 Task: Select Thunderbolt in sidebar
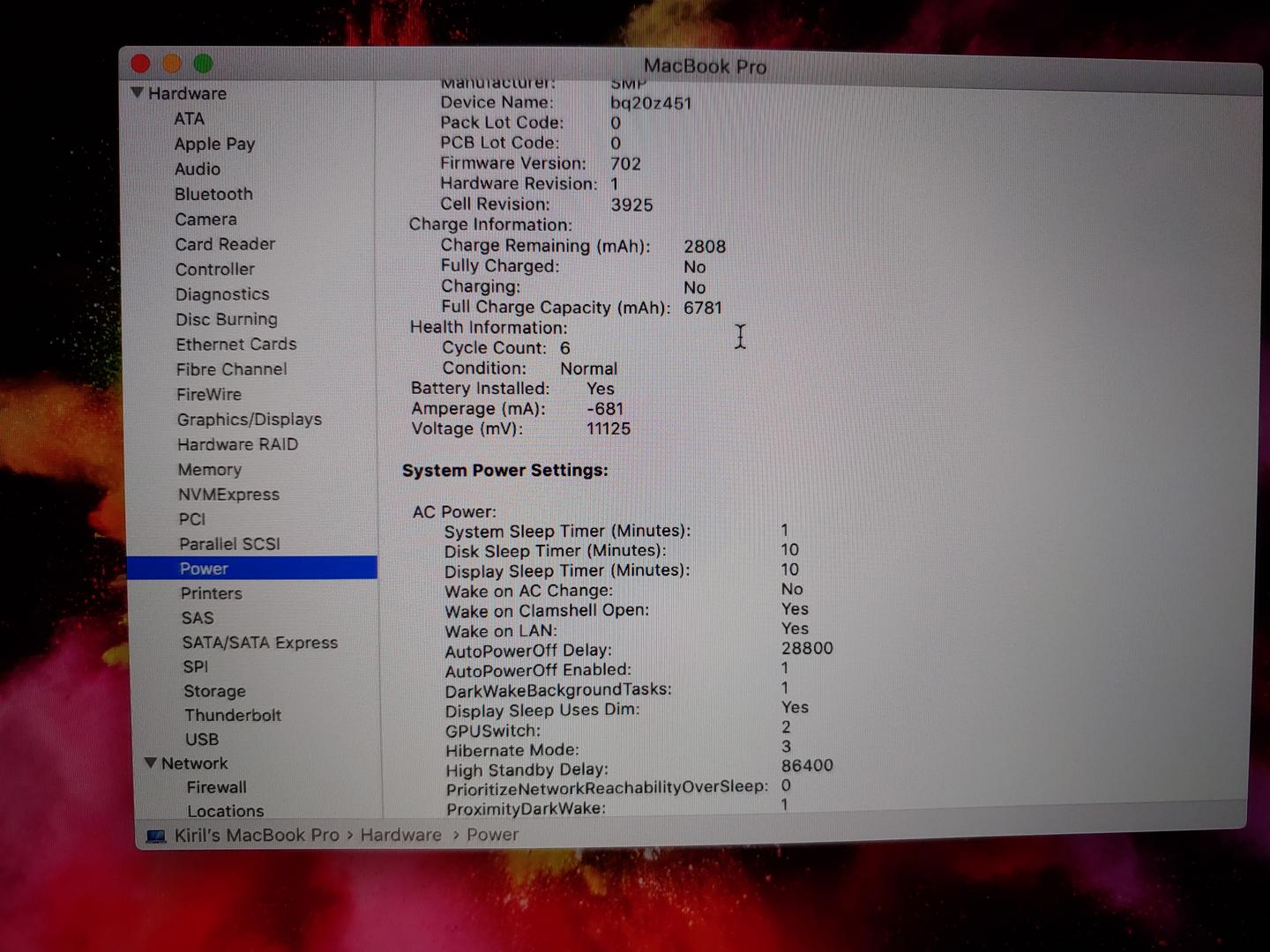click(x=233, y=715)
